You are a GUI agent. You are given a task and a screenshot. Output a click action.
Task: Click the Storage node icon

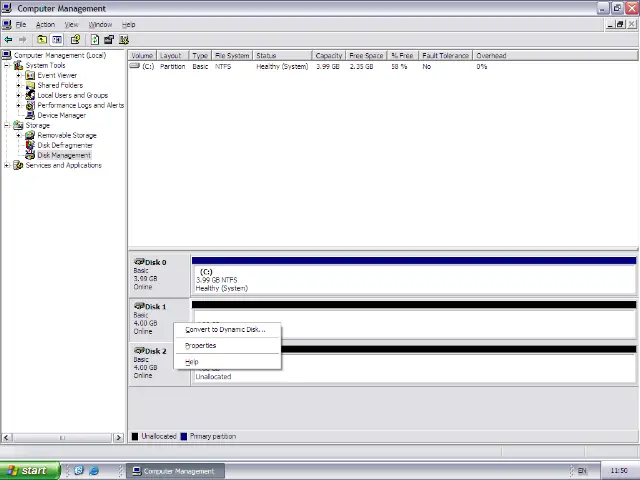18,125
